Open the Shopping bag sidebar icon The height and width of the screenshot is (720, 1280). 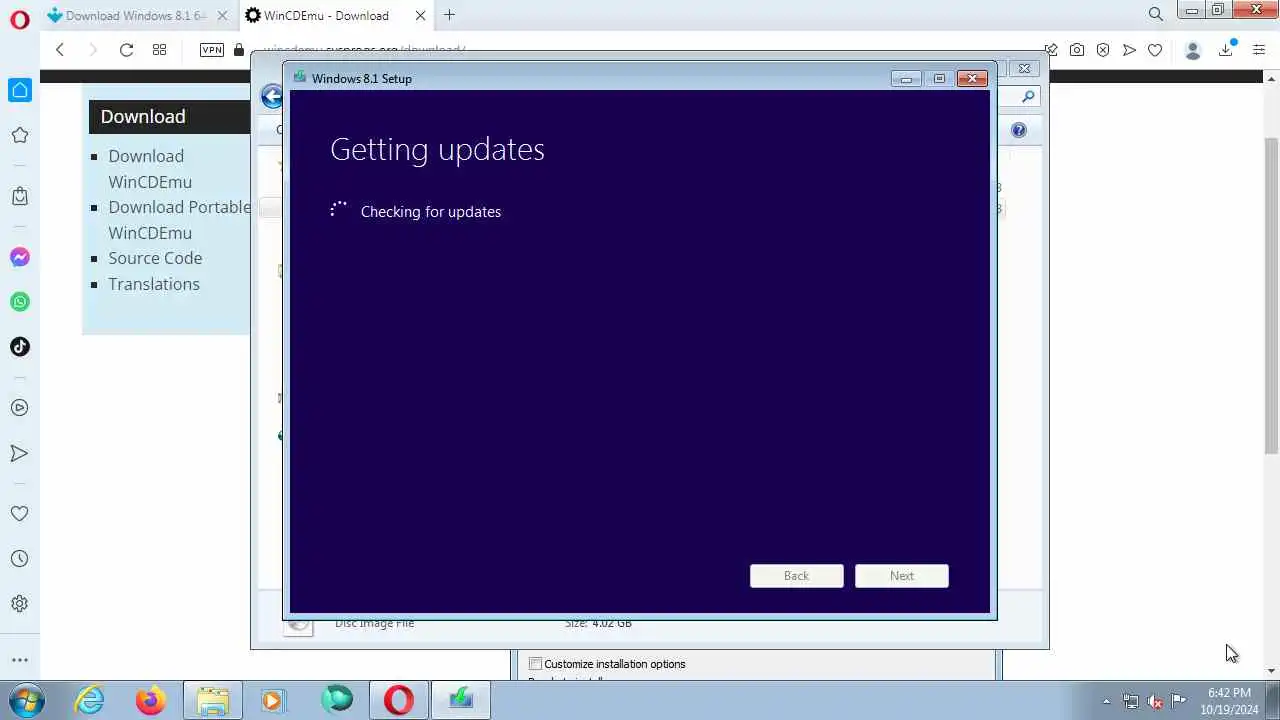20,196
